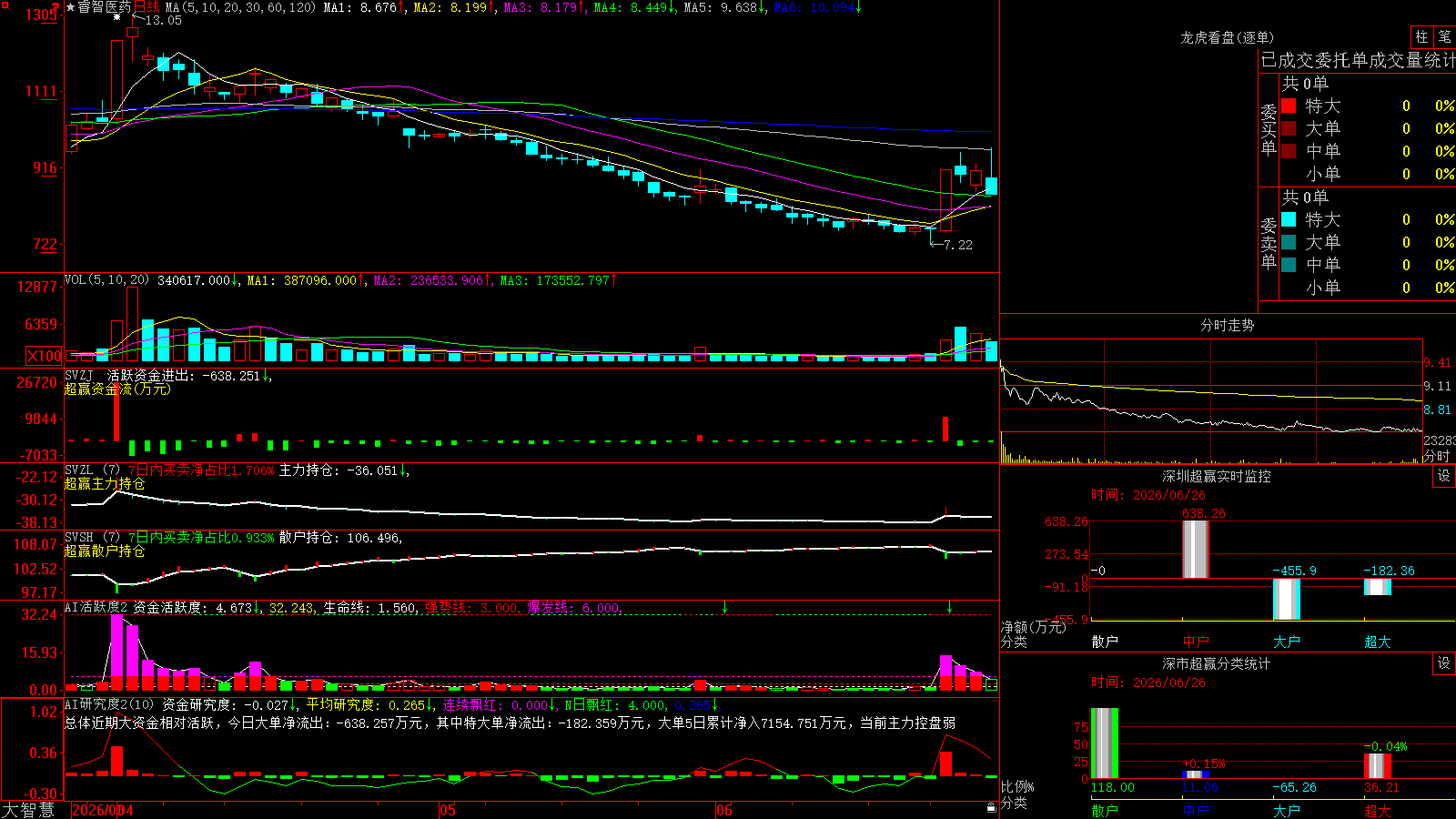Select 大户 category in 深市超赢分类统计
The height and width of the screenshot is (819, 1456).
coord(1287,810)
